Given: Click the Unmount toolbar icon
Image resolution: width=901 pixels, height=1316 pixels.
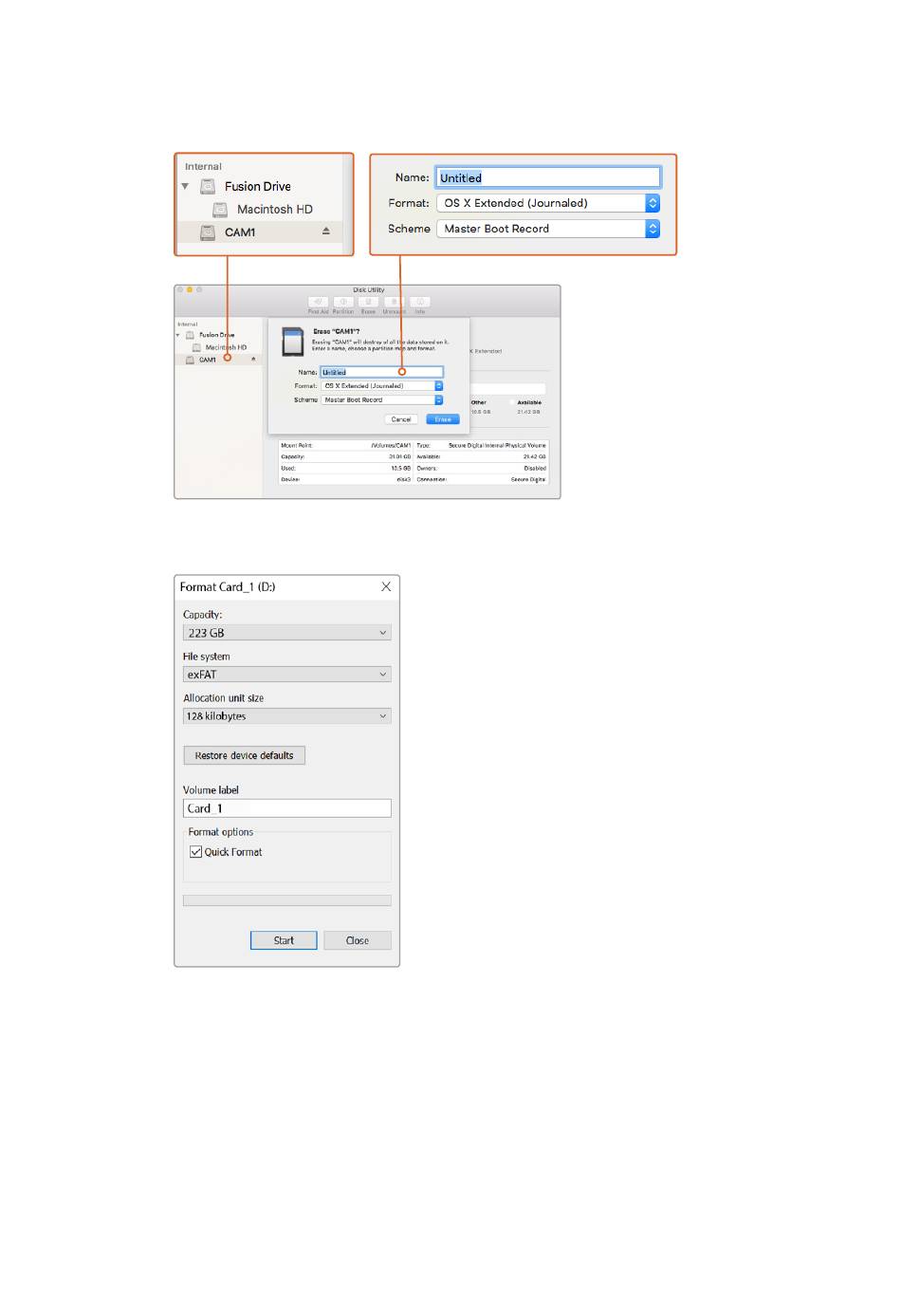Looking at the screenshot, I should pyautogui.click(x=394, y=302).
